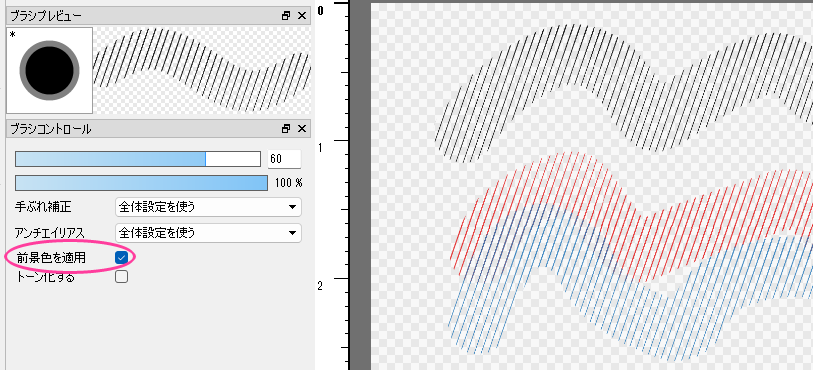Click the brush size field showing 60
Viewport: 813px width, 370px height.
pos(284,159)
